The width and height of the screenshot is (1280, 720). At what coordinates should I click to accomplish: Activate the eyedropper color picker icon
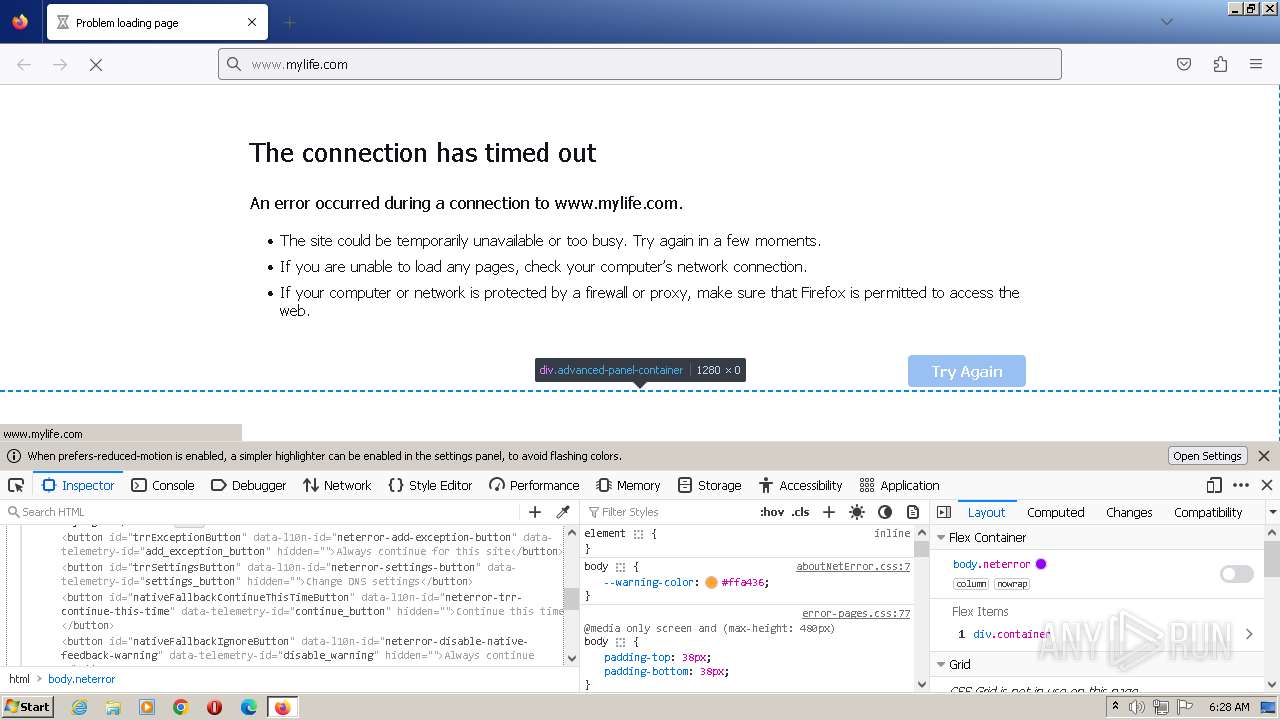pyautogui.click(x=563, y=512)
